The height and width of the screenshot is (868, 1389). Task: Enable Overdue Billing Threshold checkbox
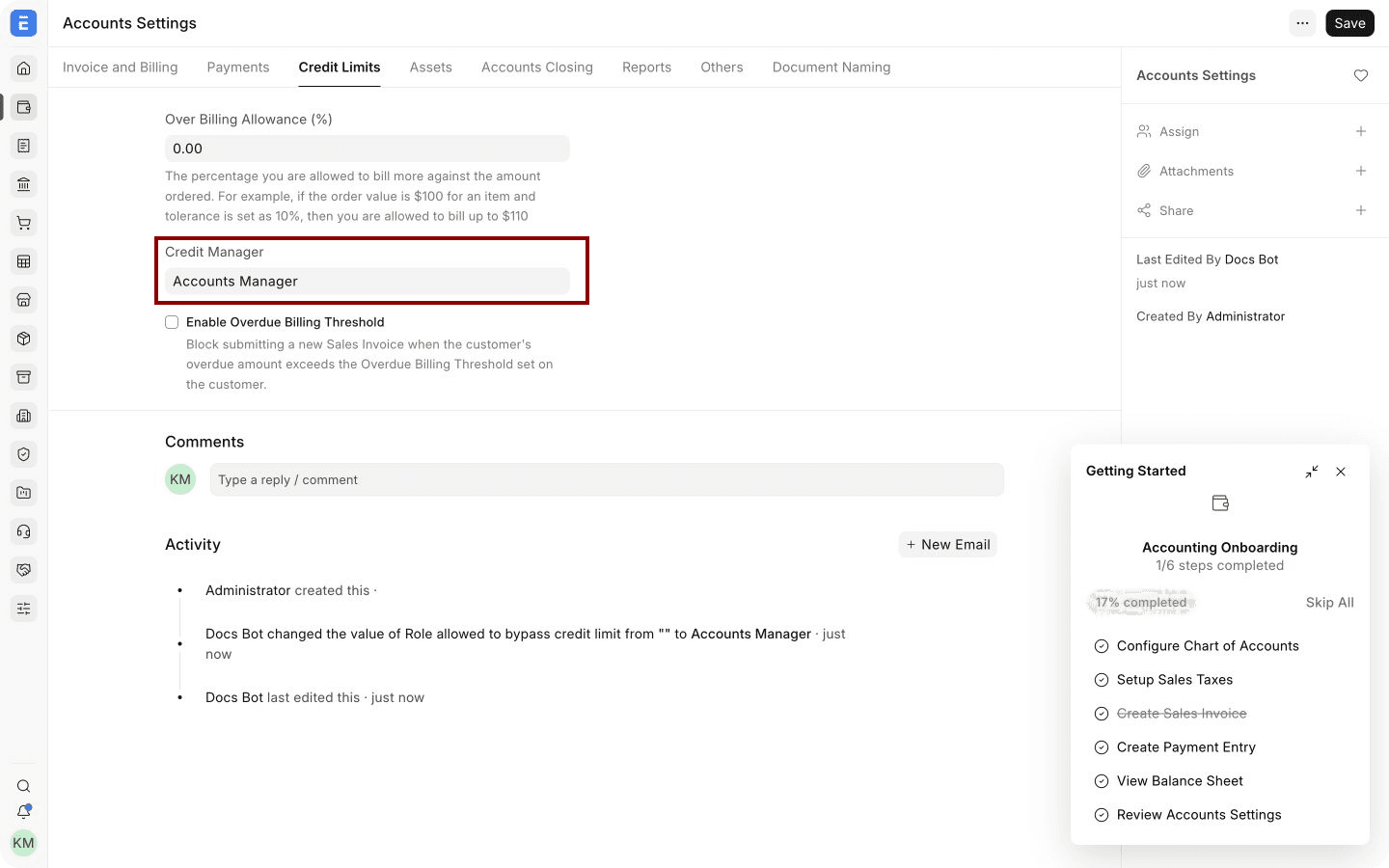(x=172, y=322)
